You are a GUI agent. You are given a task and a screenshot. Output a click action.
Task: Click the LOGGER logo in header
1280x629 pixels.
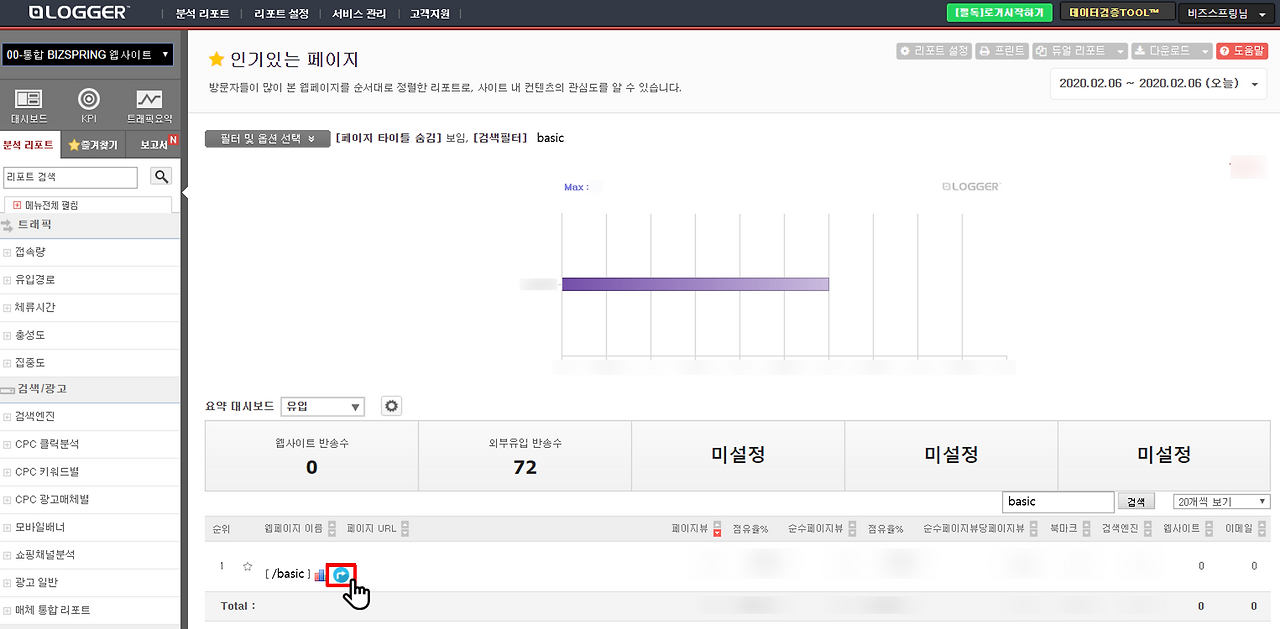[x=79, y=12]
